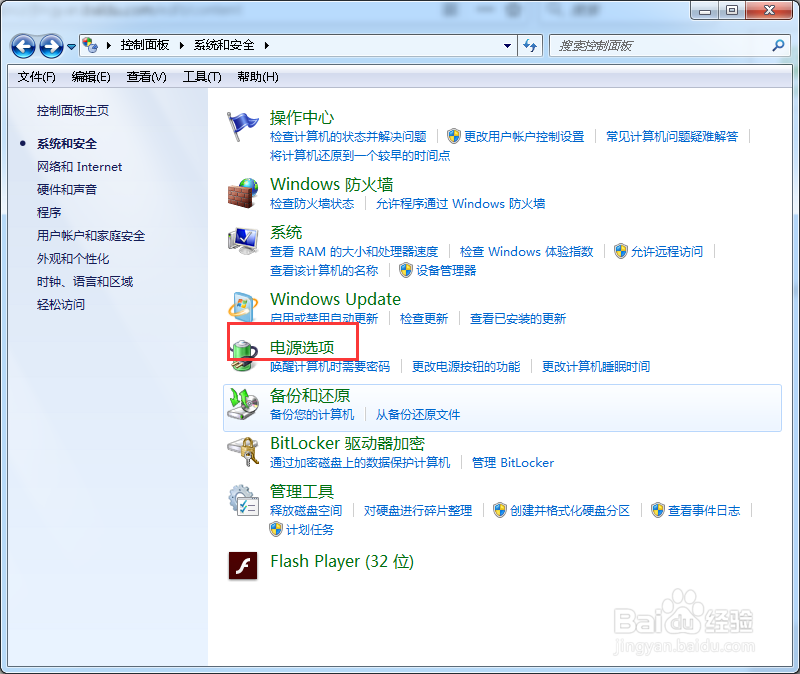Open Windows Update heading link
Screen dimensions: 800x674
pos(335,299)
